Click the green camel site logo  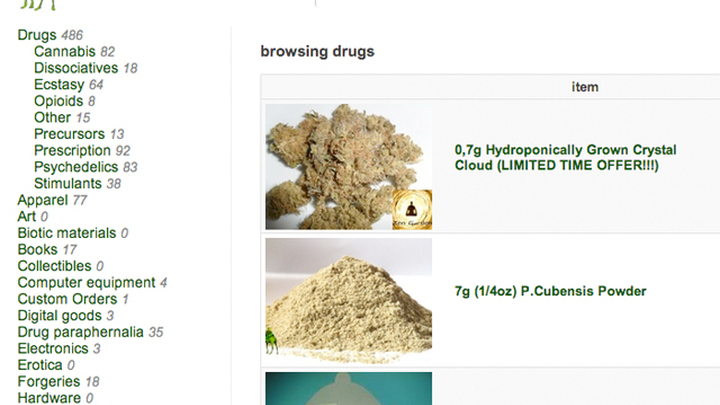pos(39,5)
